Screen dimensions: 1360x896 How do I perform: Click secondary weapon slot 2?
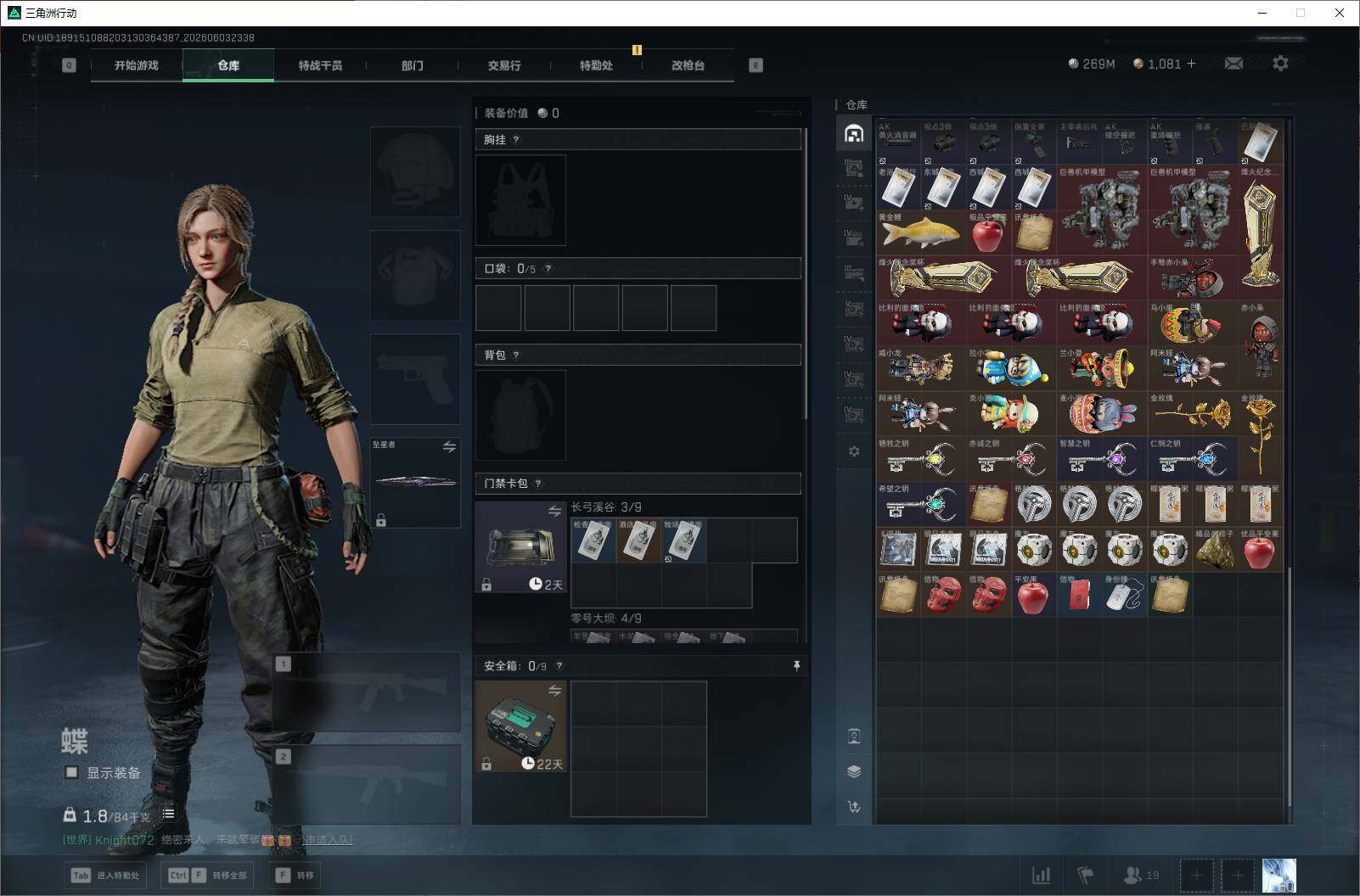(x=367, y=785)
